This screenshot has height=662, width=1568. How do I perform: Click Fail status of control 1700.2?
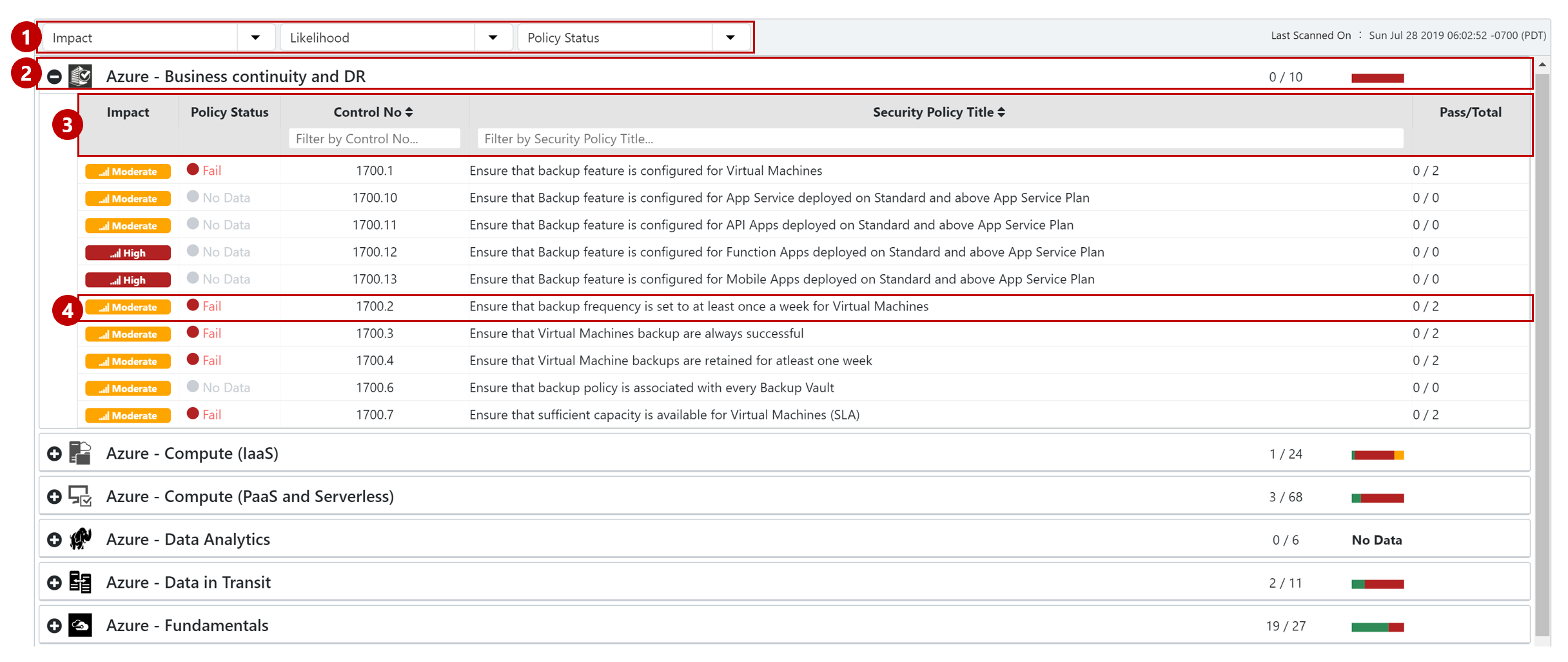204,306
